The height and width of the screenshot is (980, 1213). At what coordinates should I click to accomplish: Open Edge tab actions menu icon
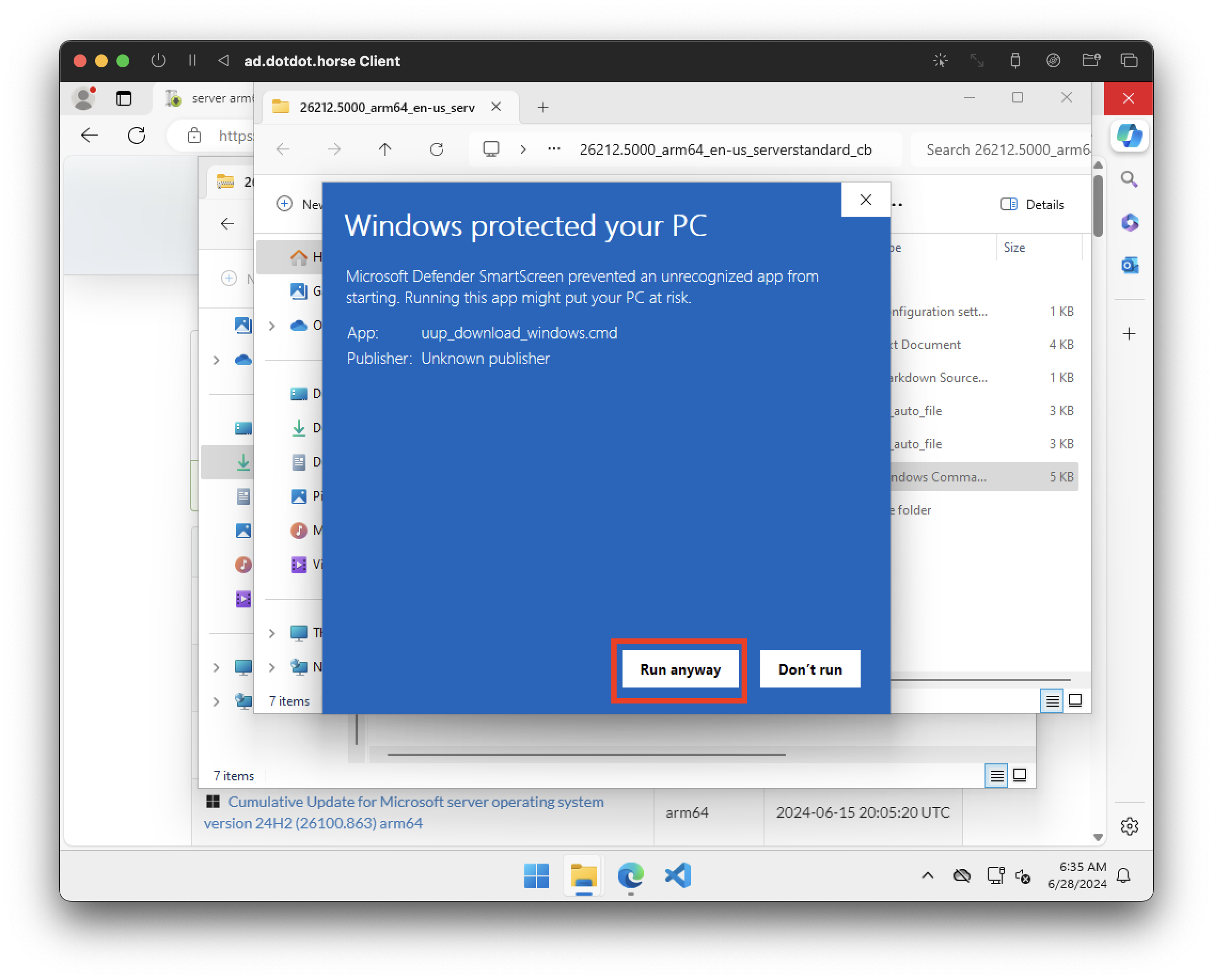124,98
